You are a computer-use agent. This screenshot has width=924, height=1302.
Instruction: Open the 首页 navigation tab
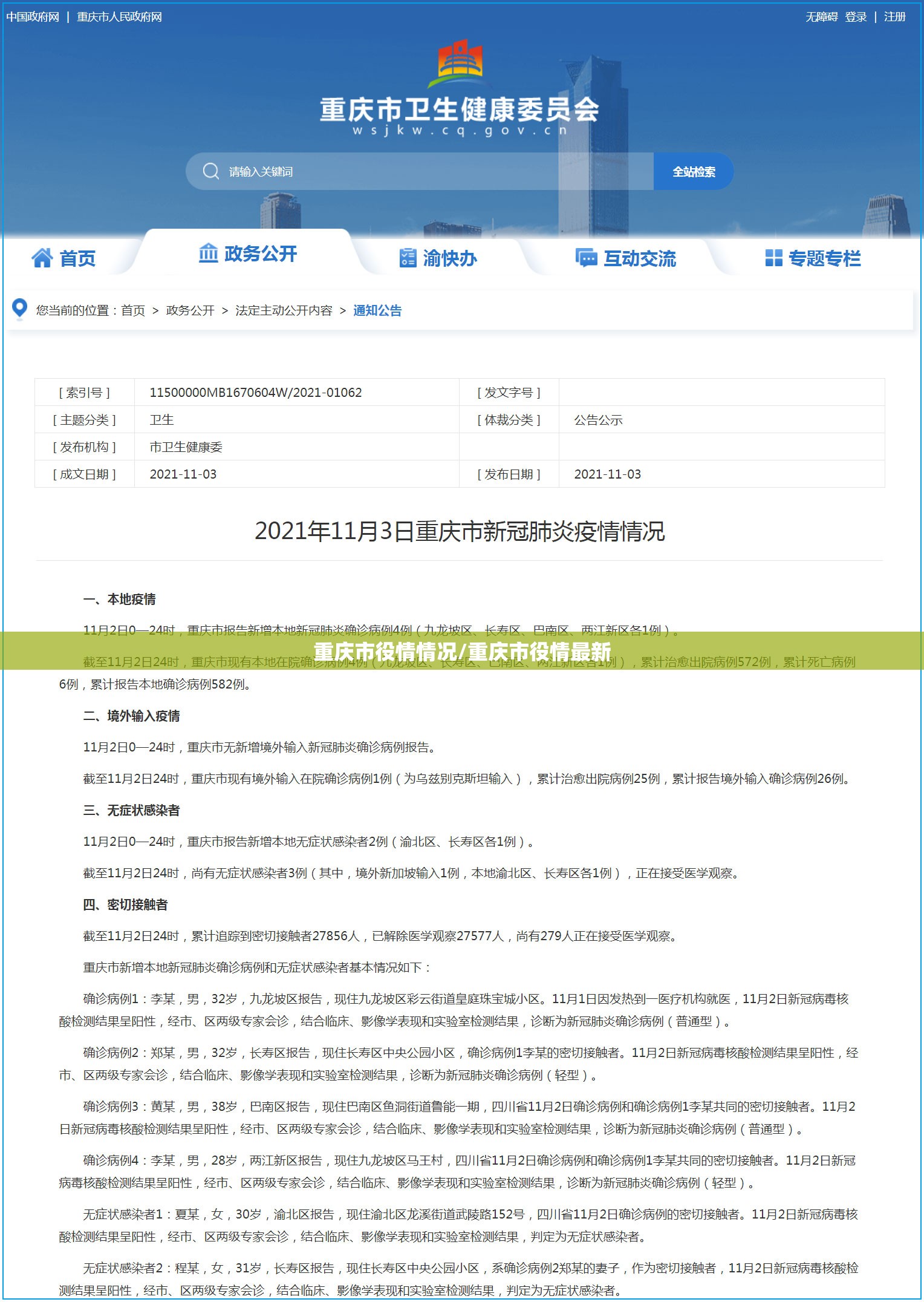63,258
